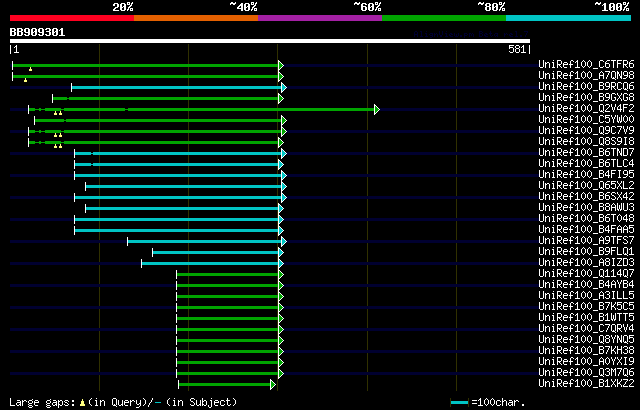Click the UniRef100_A0YXI9 hit label
The width and height of the screenshot is (640, 410).
[x=587, y=362]
